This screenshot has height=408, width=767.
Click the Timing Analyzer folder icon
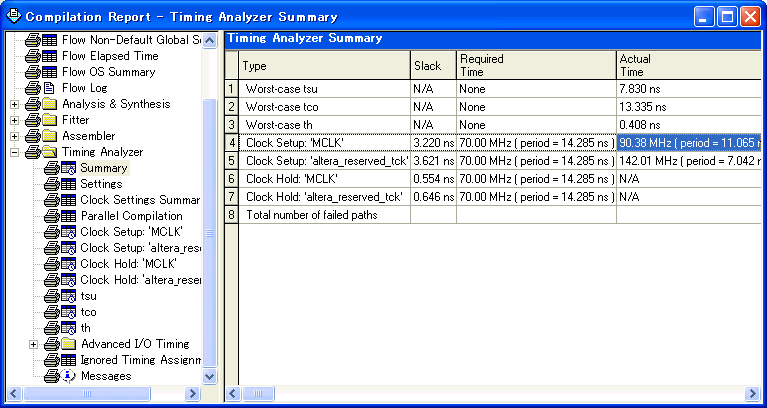click(x=49, y=152)
